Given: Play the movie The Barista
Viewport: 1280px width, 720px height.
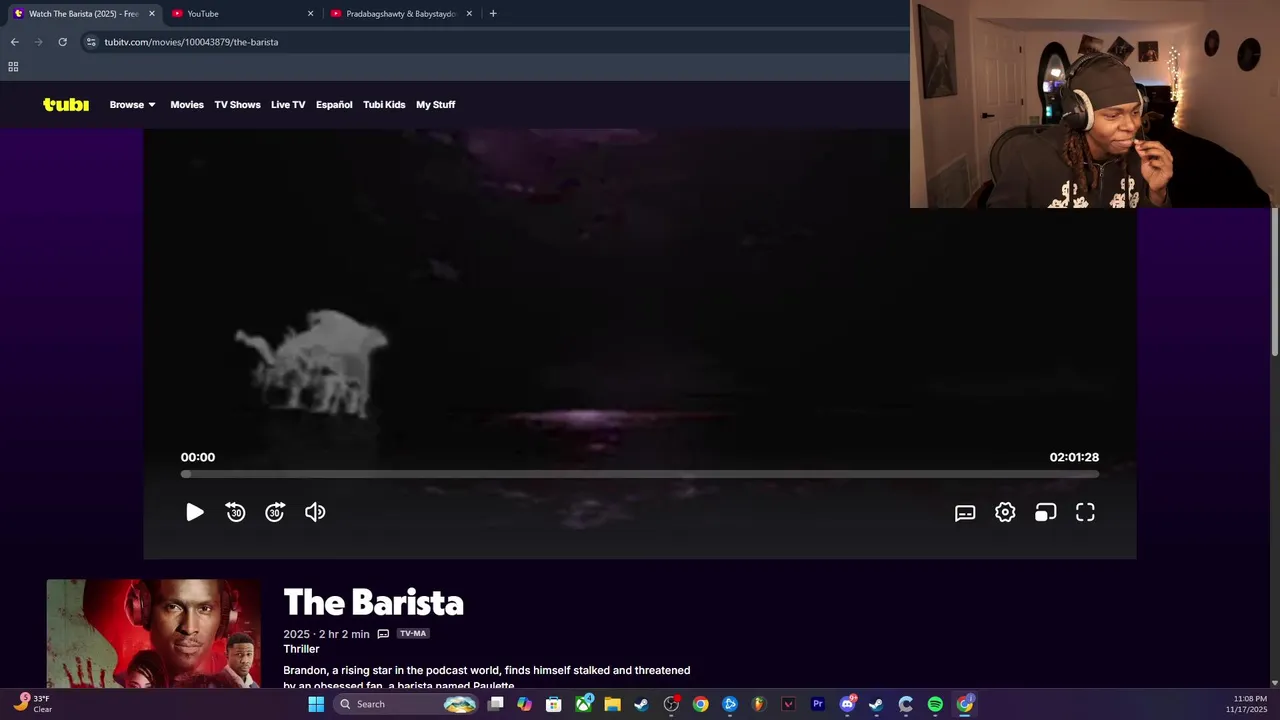Looking at the screenshot, I should click(x=195, y=512).
